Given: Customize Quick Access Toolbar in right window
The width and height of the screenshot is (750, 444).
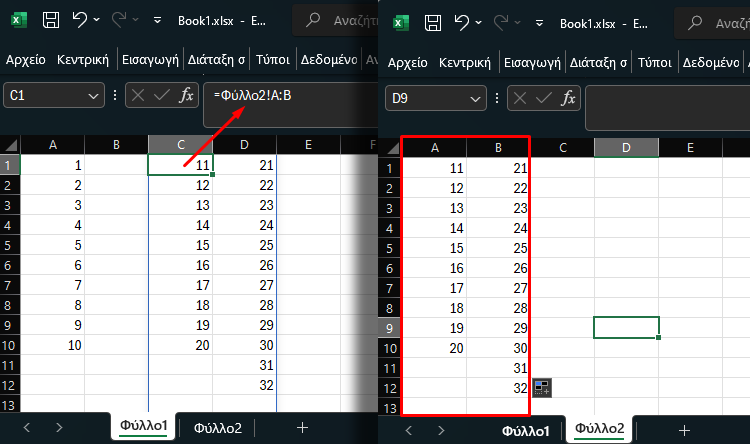Looking at the screenshot, I should [x=540, y=23].
